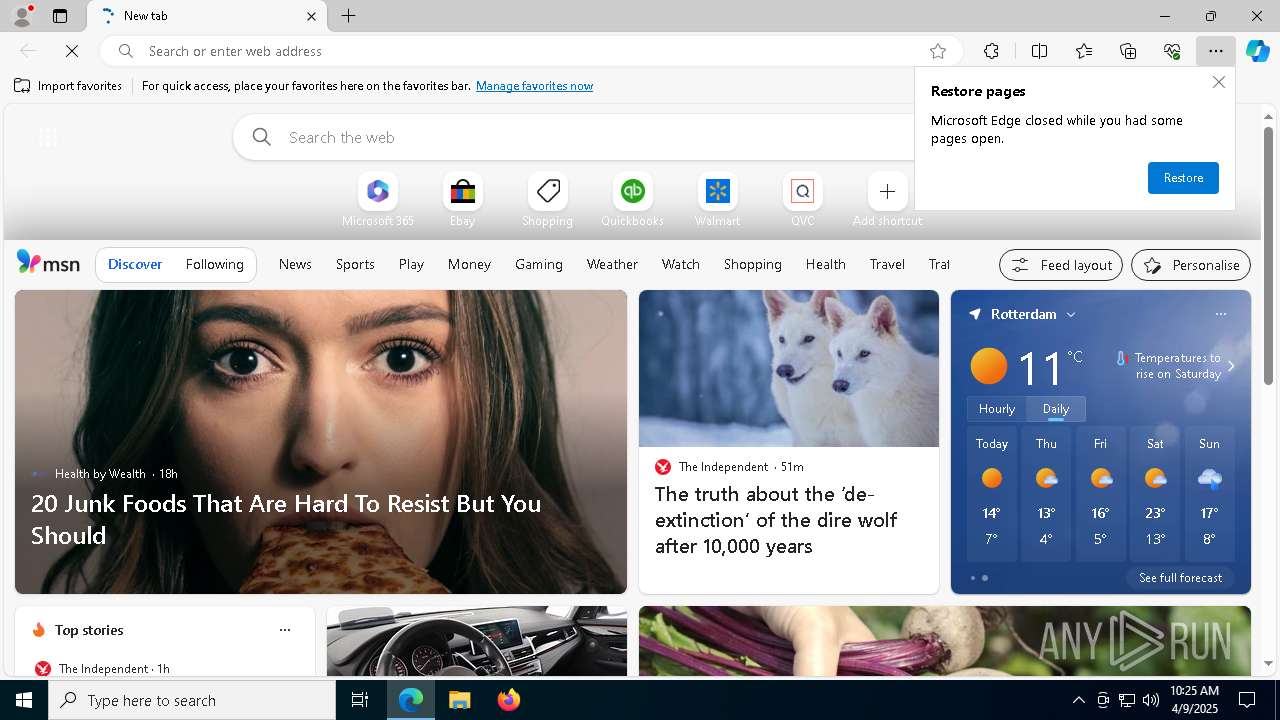Open the Shopping shortcut tile
The width and height of the screenshot is (1280, 720).
pos(548,200)
